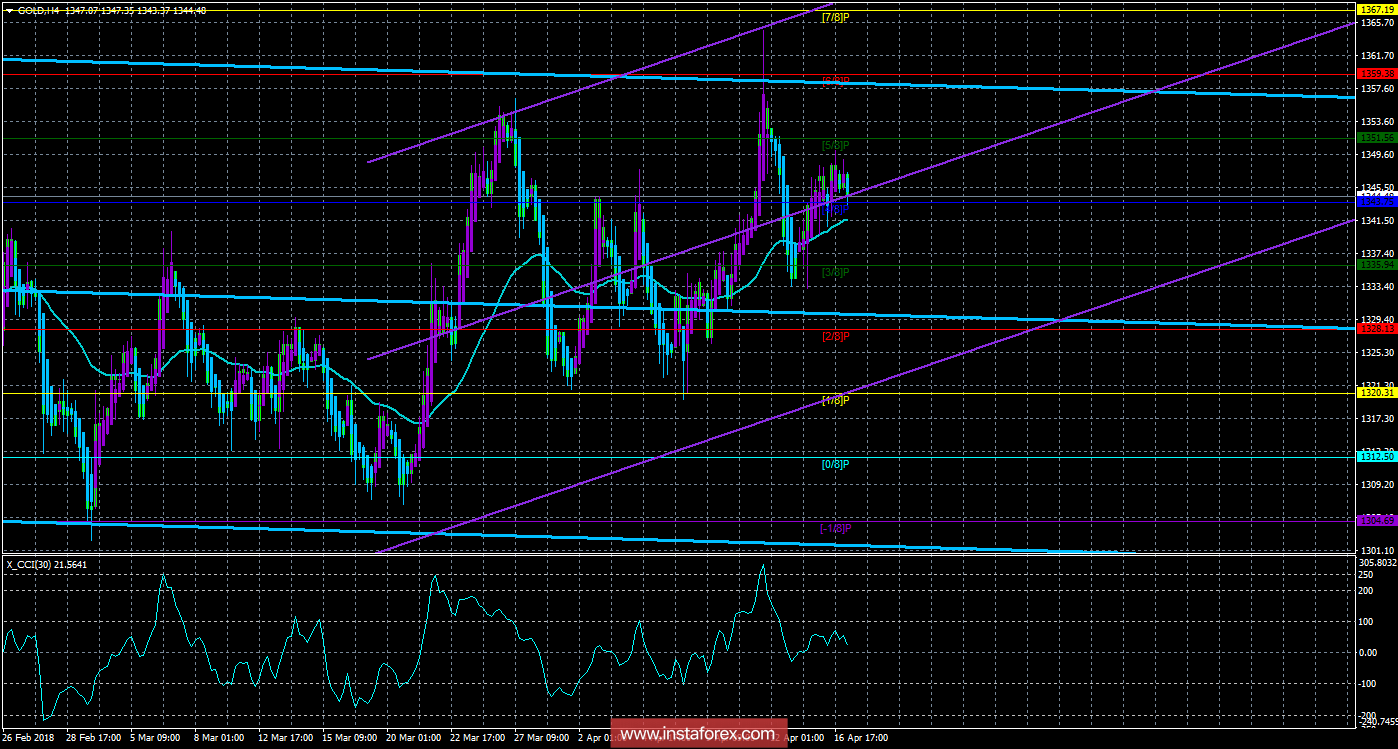Click the 1349.60 price scale value
Image resolution: width=1398 pixels, height=749 pixels.
point(1376,155)
